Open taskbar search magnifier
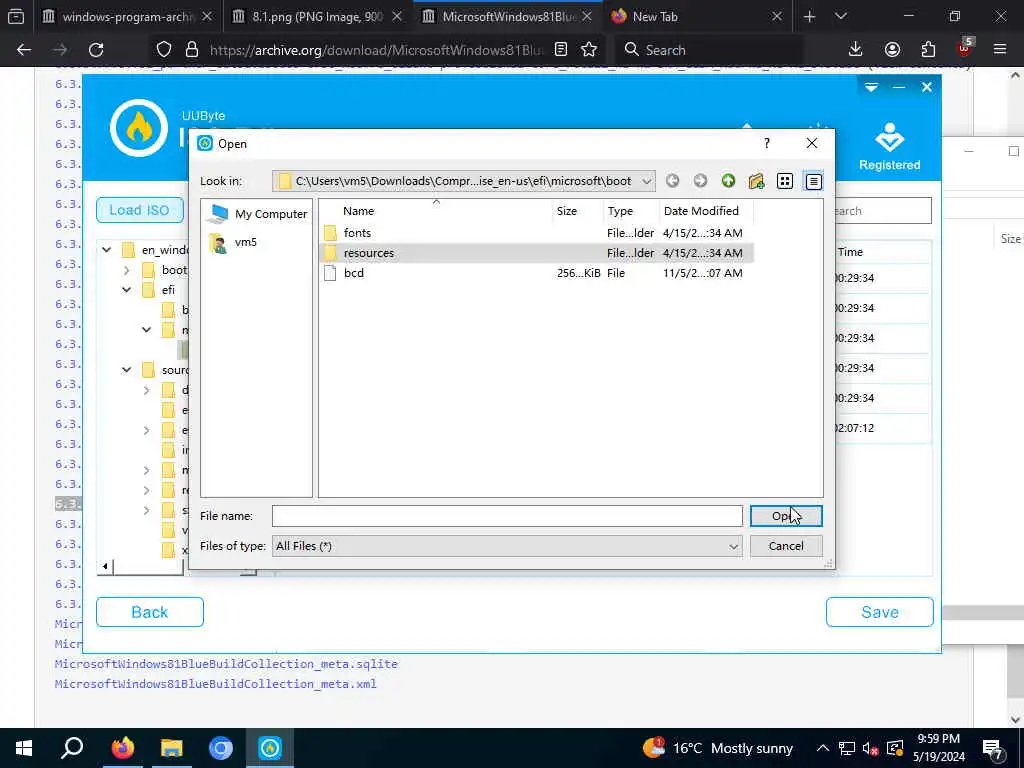 (x=72, y=748)
